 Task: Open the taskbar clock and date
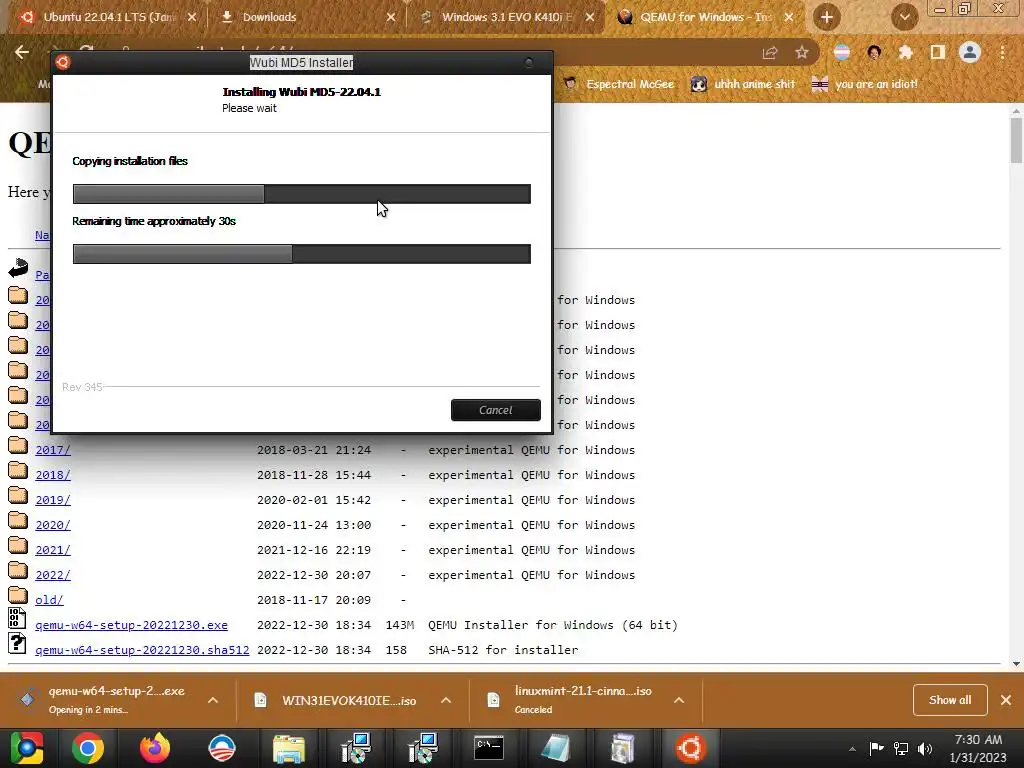coord(978,748)
